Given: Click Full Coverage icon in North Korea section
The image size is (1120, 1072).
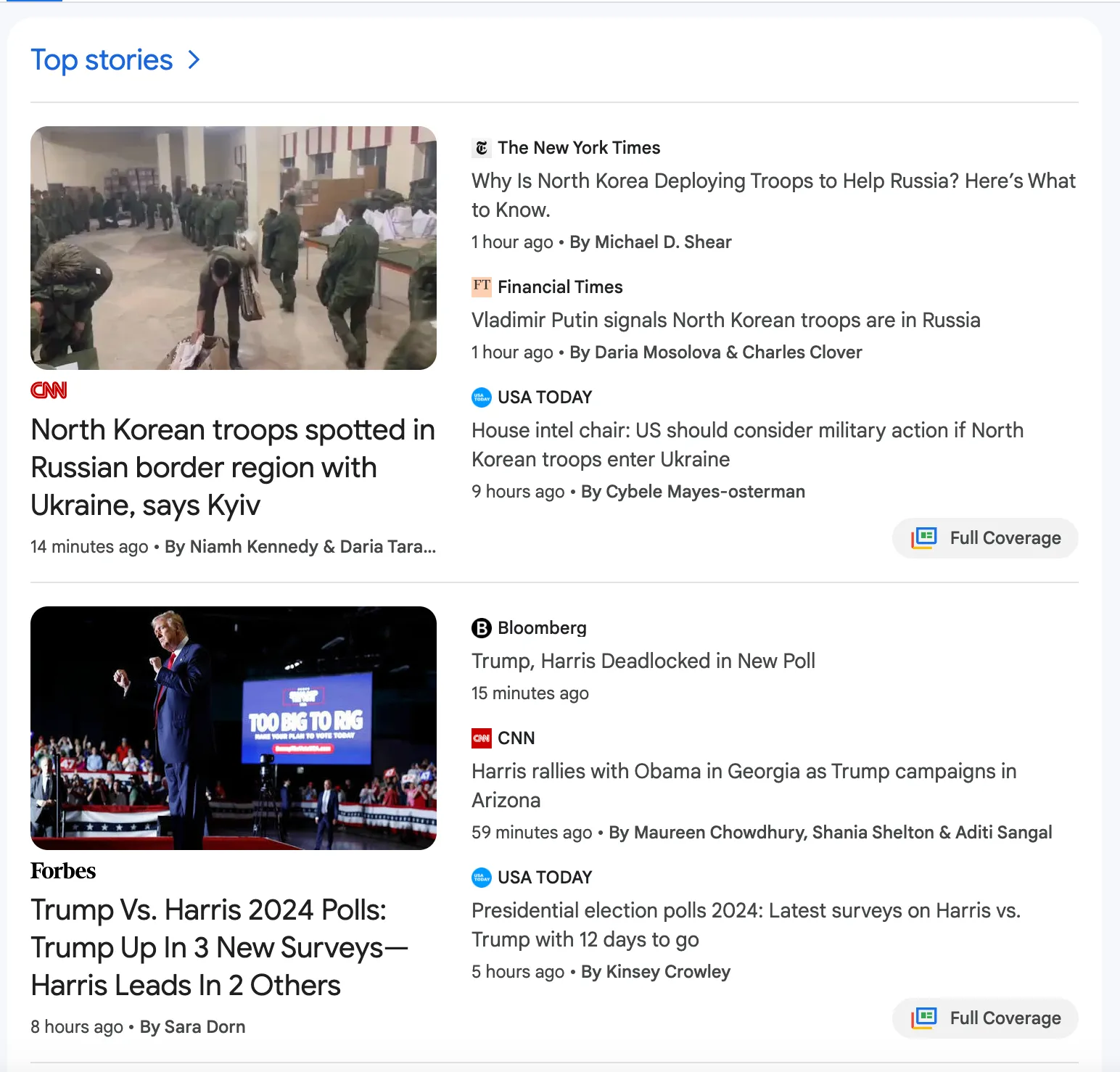Looking at the screenshot, I should click(x=924, y=538).
